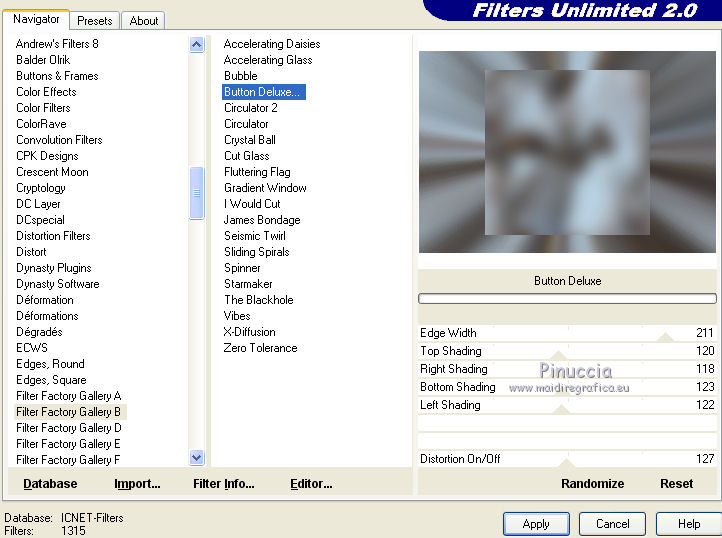Select Edges, Round category
The image size is (722, 538).
50,364
